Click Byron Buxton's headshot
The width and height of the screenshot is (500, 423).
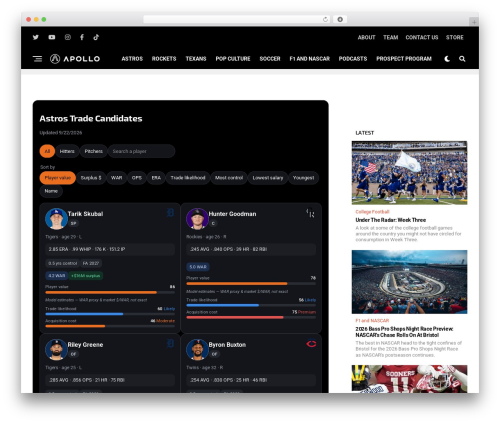tap(197, 350)
